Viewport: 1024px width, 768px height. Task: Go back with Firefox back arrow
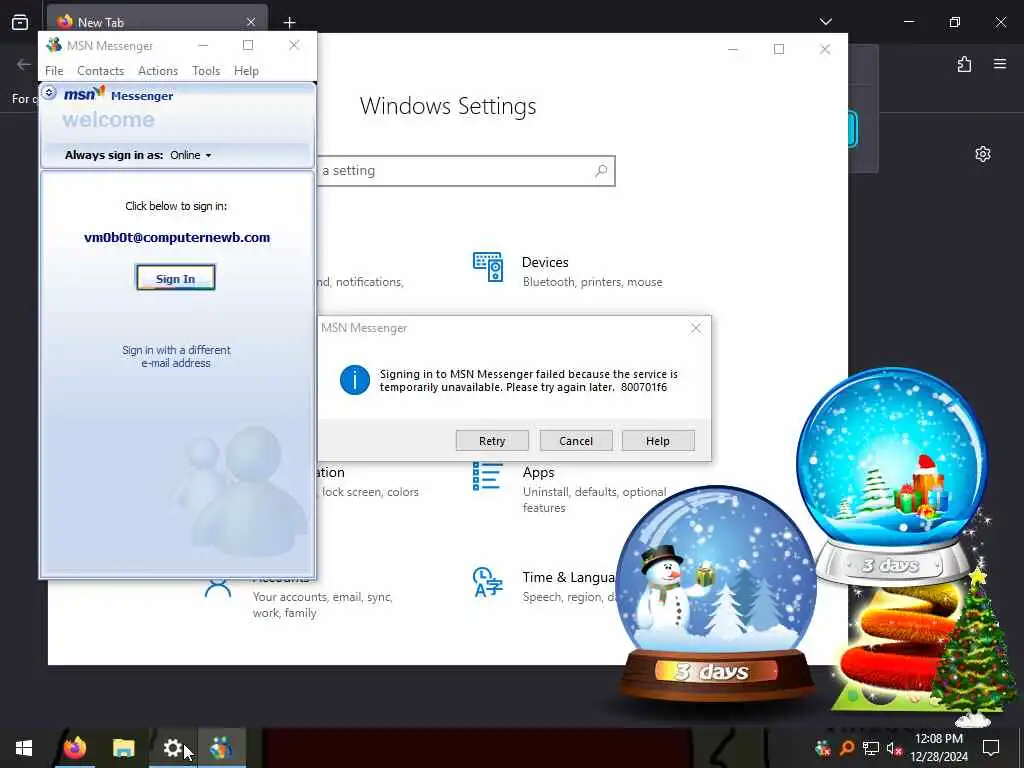coord(24,64)
